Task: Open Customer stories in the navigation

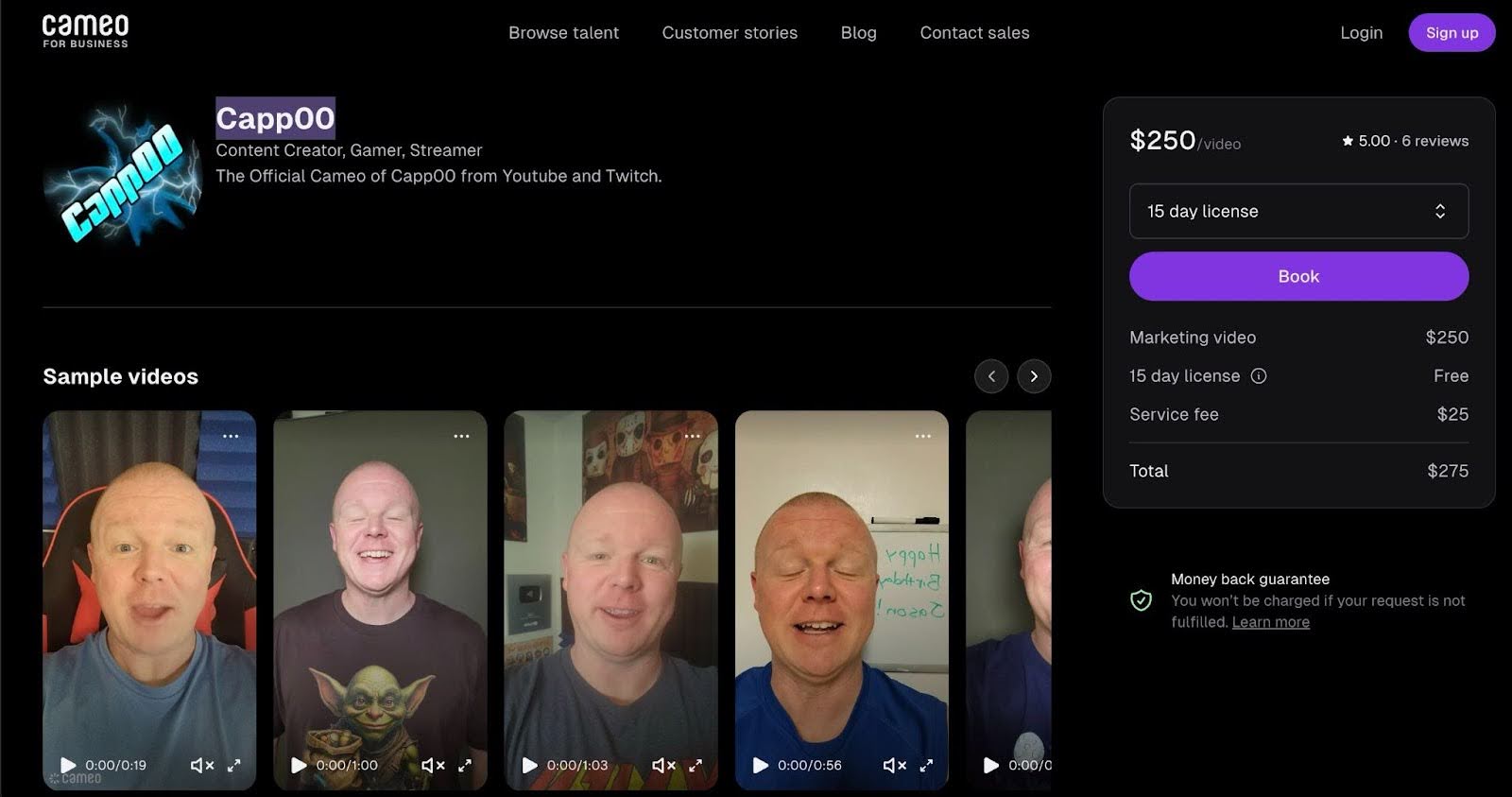Action: click(730, 32)
